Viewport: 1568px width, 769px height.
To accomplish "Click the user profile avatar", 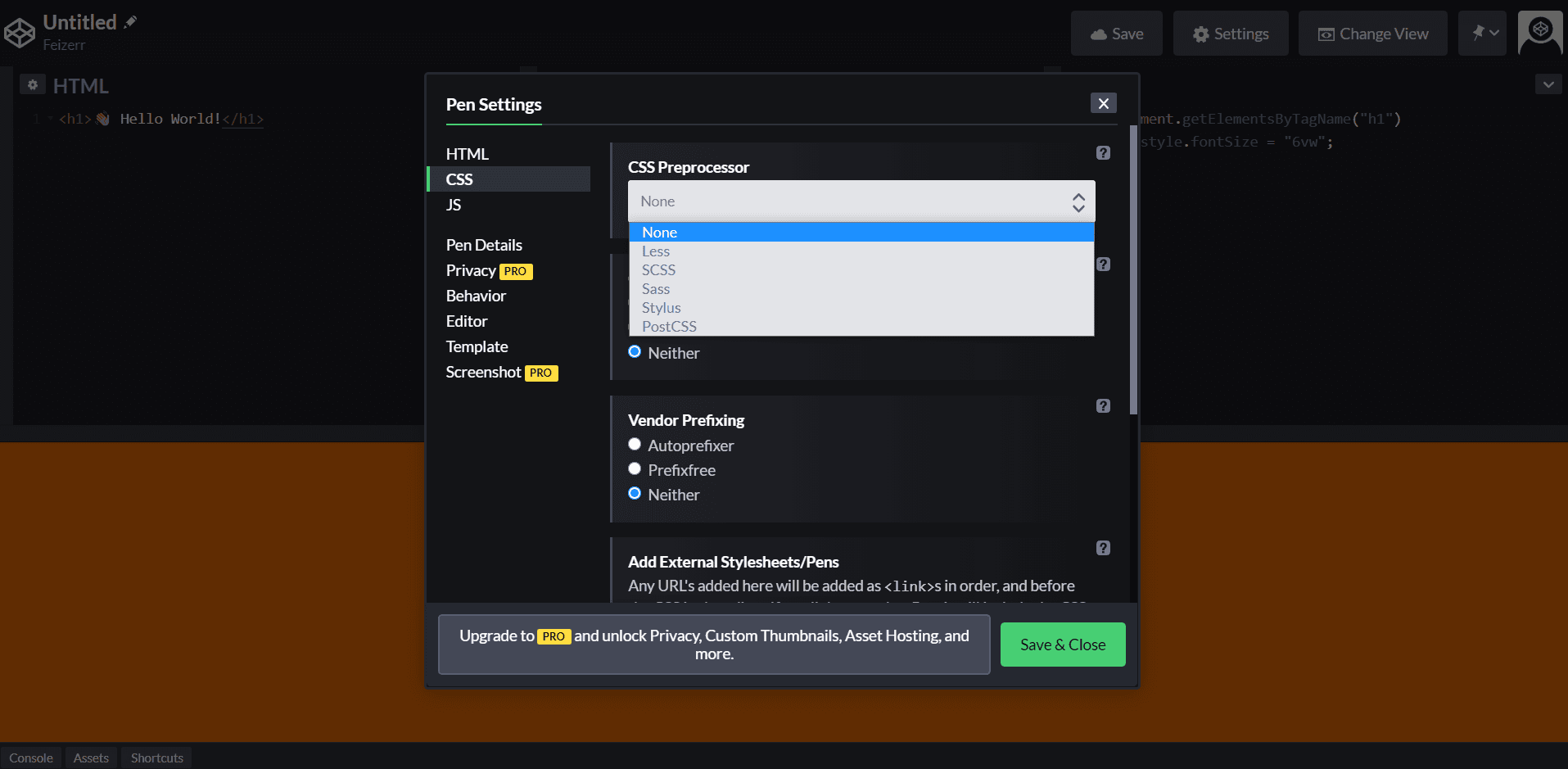I will click(x=1539, y=34).
